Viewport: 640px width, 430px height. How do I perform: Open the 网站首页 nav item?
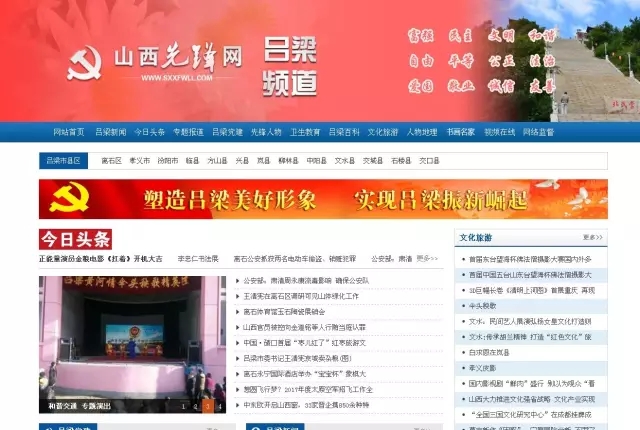69,132
